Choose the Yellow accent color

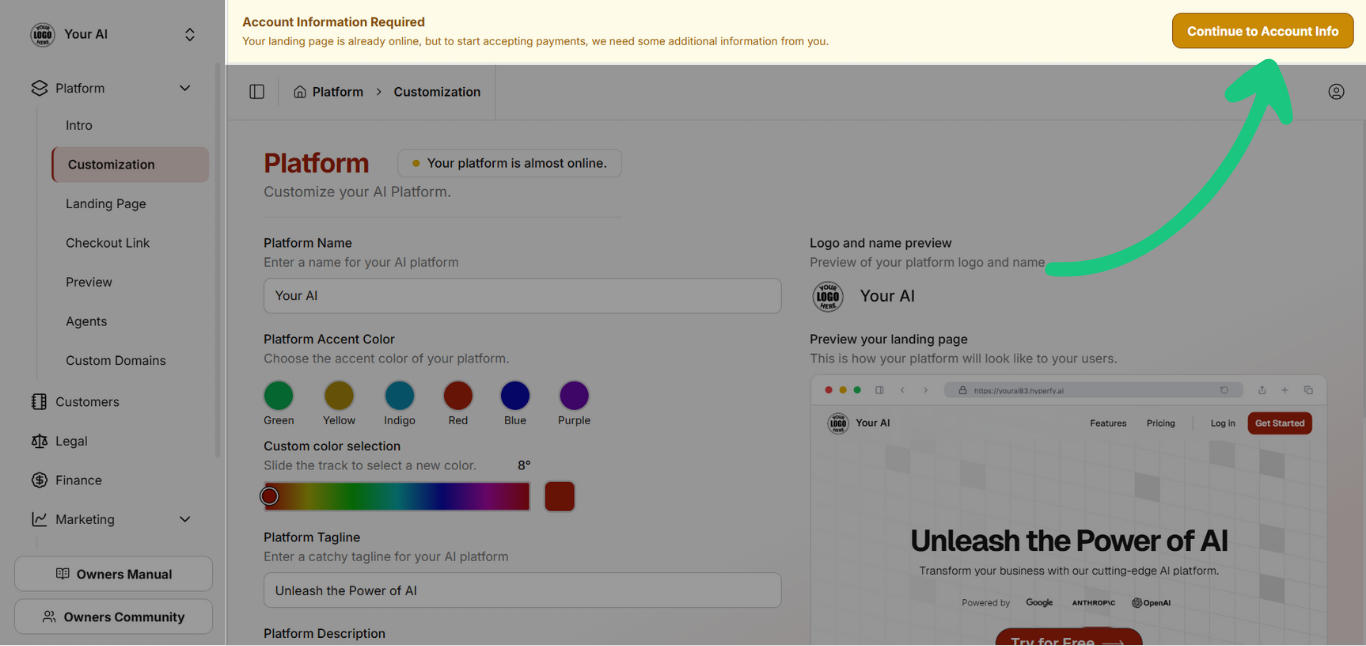click(339, 395)
